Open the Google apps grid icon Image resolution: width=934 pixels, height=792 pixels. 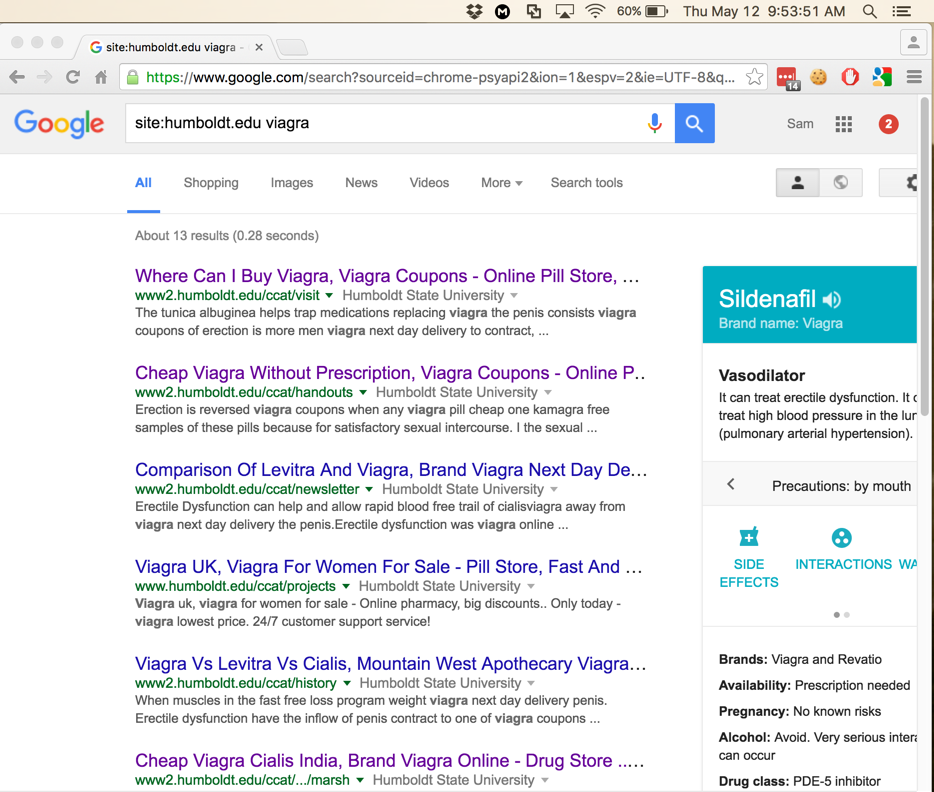pos(843,124)
